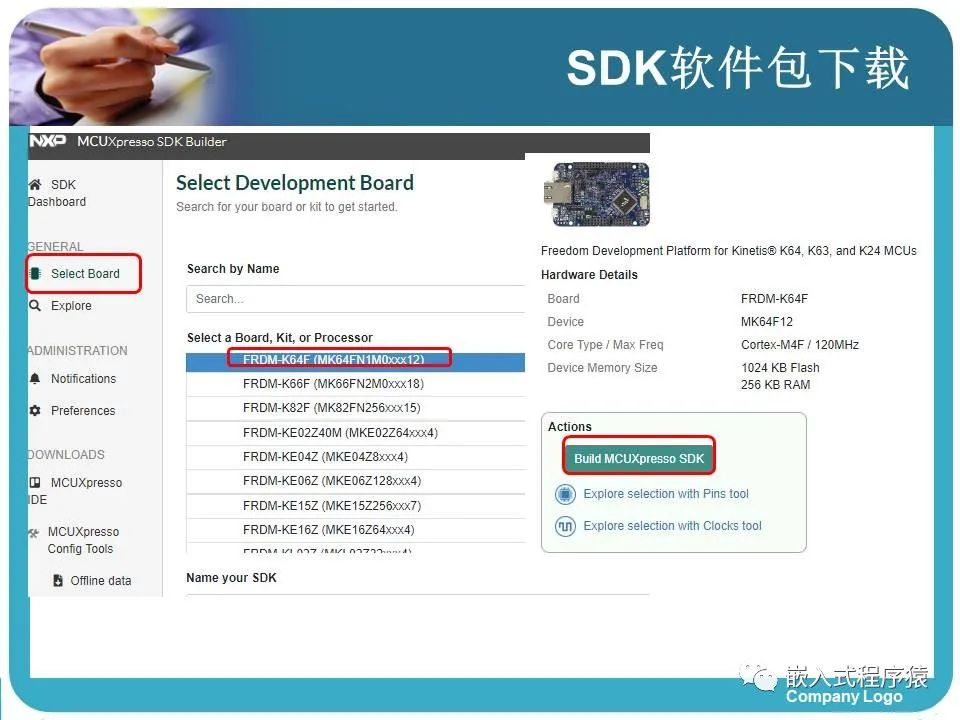Click the Select Development Board heading
Viewport: 960px width, 720px height.
(x=294, y=183)
